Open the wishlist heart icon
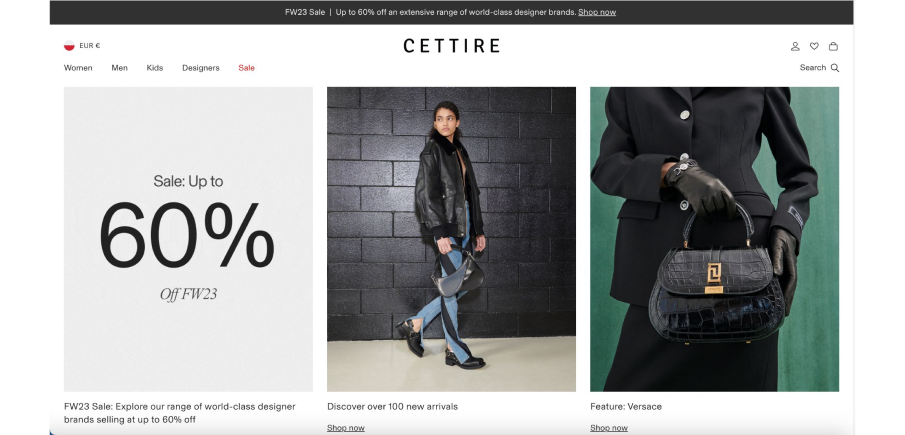The height and width of the screenshot is (435, 905). 814,46
